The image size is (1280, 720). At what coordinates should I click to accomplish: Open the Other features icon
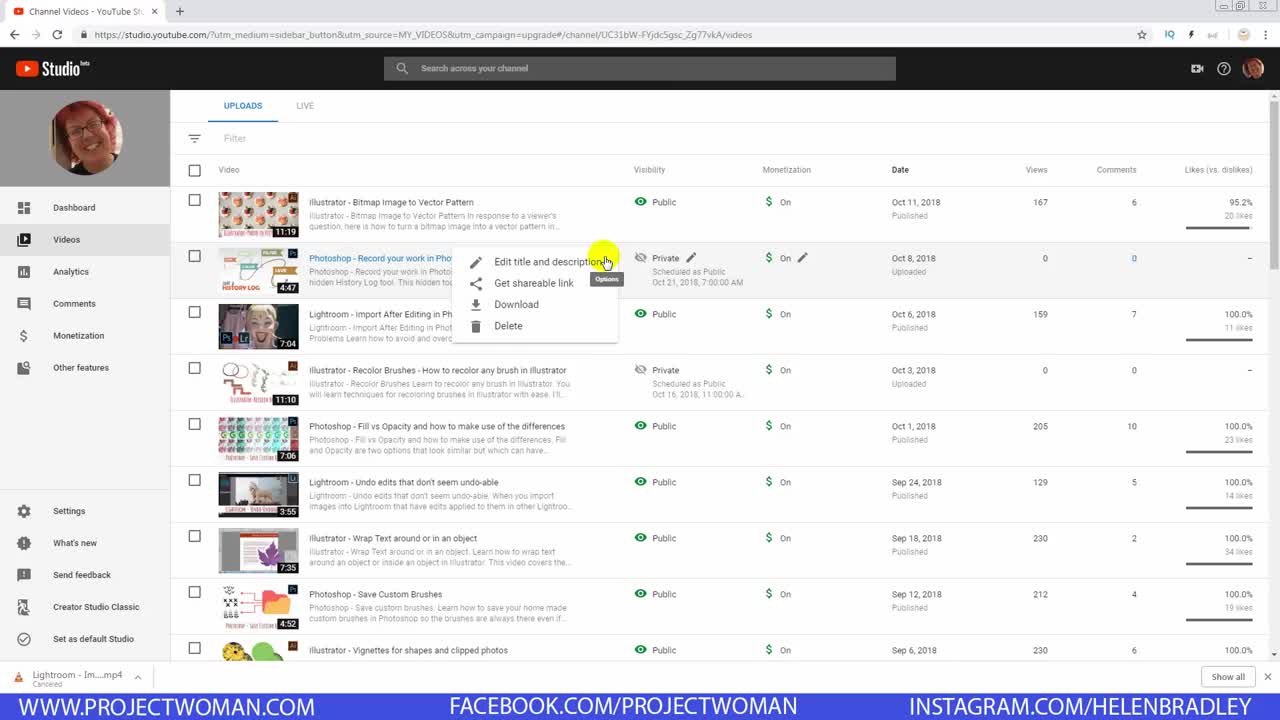[24, 368]
